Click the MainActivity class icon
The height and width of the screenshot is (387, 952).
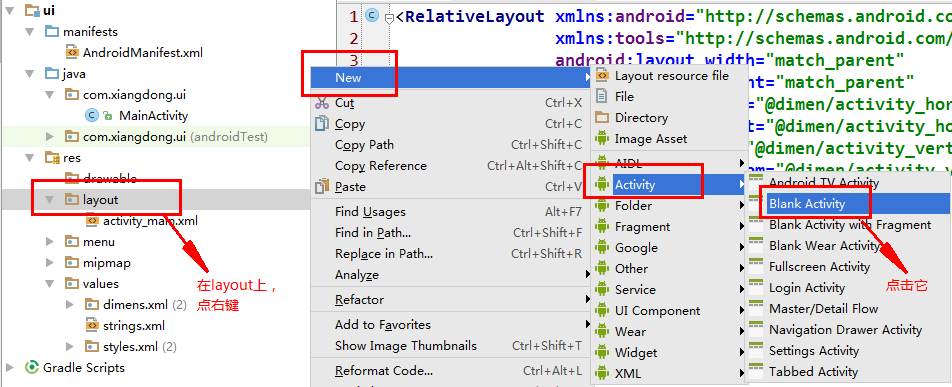(92, 115)
